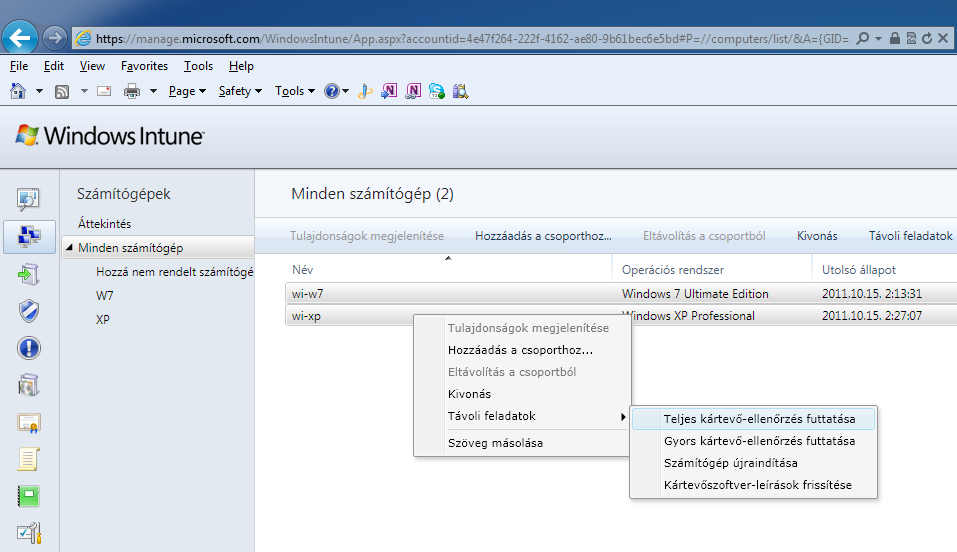957x552 pixels.
Task: Click the first OneNote icon in toolbar
Action: point(389,91)
